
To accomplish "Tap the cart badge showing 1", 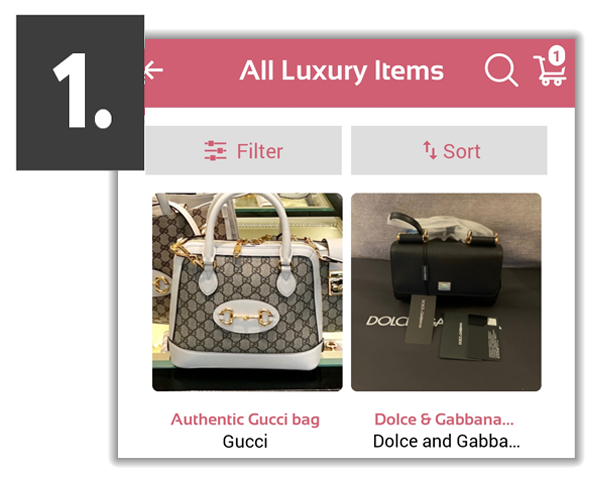I will [557, 56].
